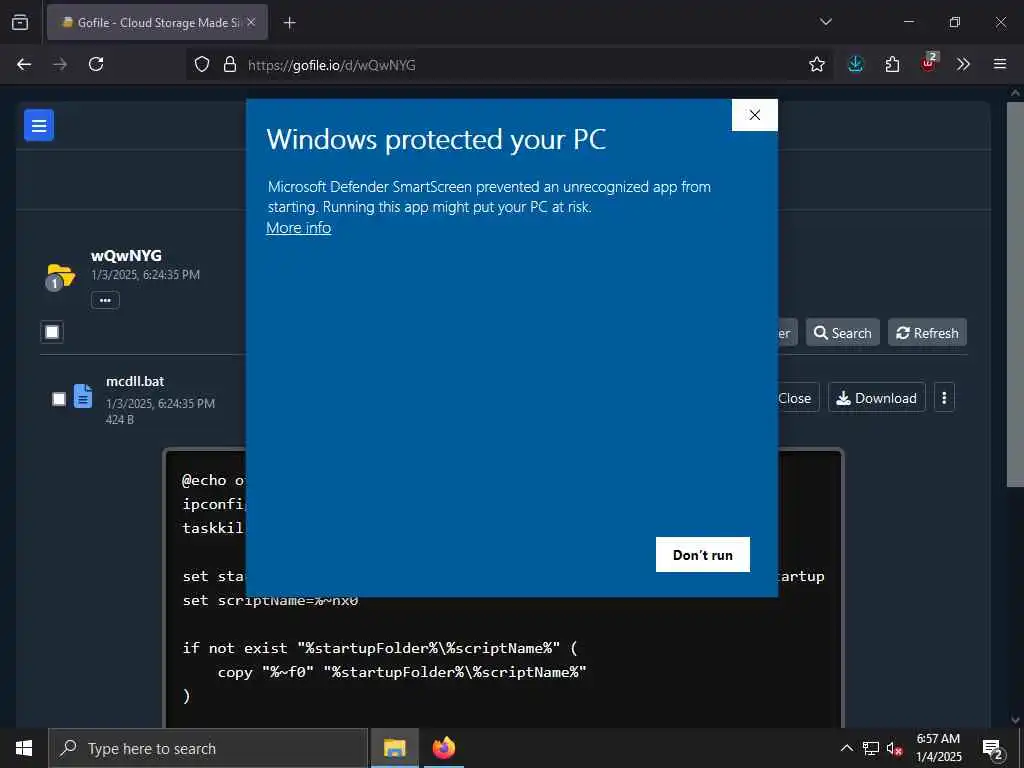Open mcdll.bat more options vertical dots
The width and height of the screenshot is (1024, 768).
(944, 398)
